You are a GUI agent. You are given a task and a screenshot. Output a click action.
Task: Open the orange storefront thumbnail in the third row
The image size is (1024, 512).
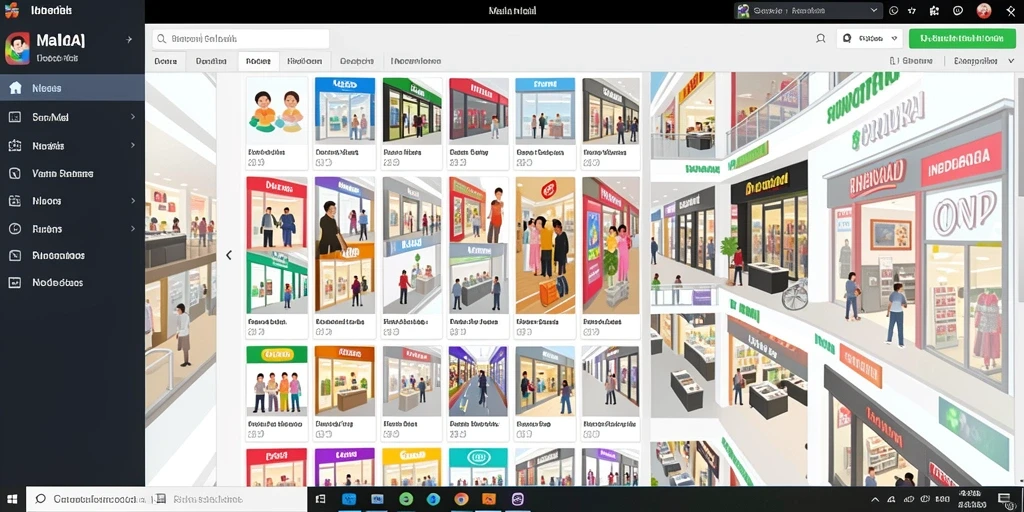(x=345, y=381)
